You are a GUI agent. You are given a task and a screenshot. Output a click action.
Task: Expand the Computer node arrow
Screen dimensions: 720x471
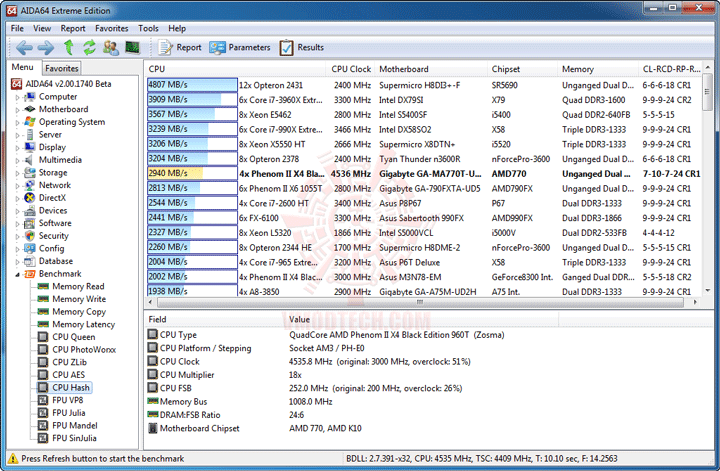point(17,97)
